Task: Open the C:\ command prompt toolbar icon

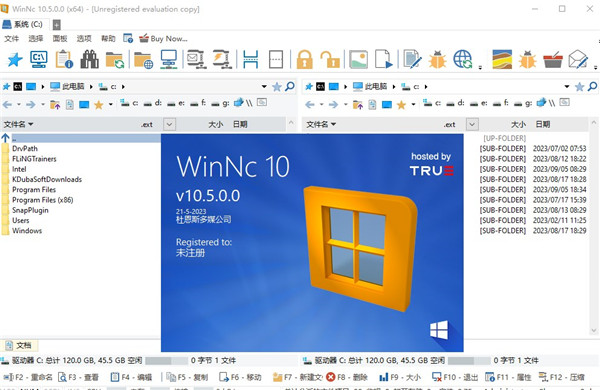Action: coord(39,59)
